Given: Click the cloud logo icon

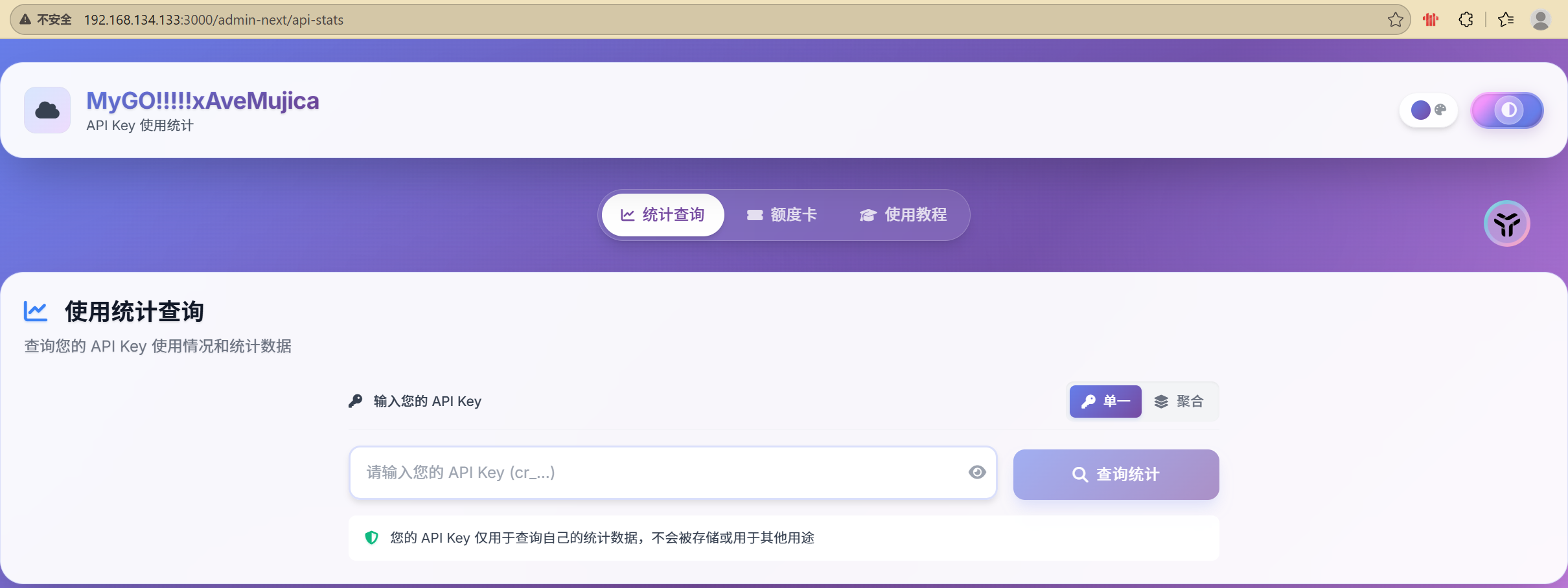Looking at the screenshot, I should tap(47, 110).
